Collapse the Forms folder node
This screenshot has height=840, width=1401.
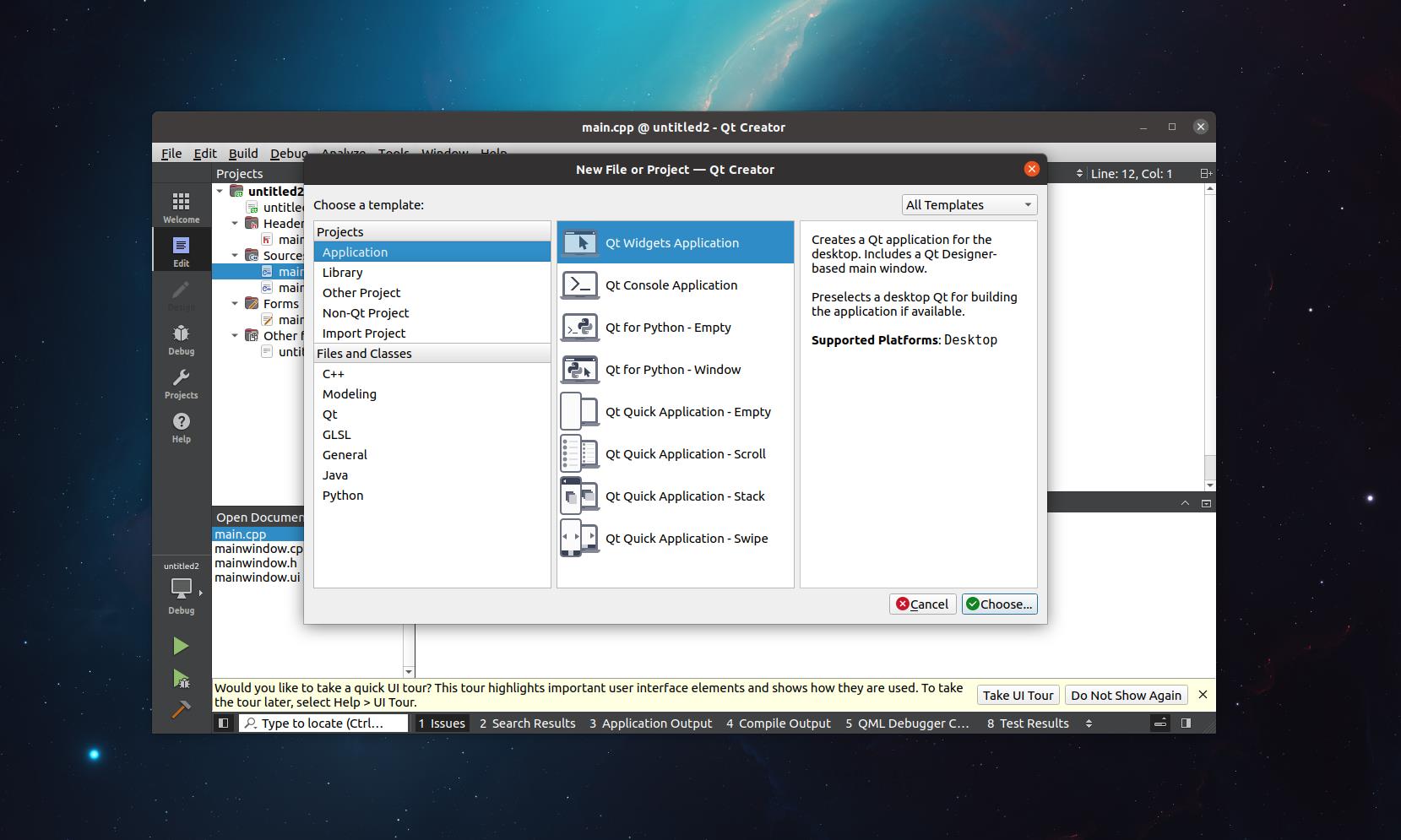tap(236, 304)
